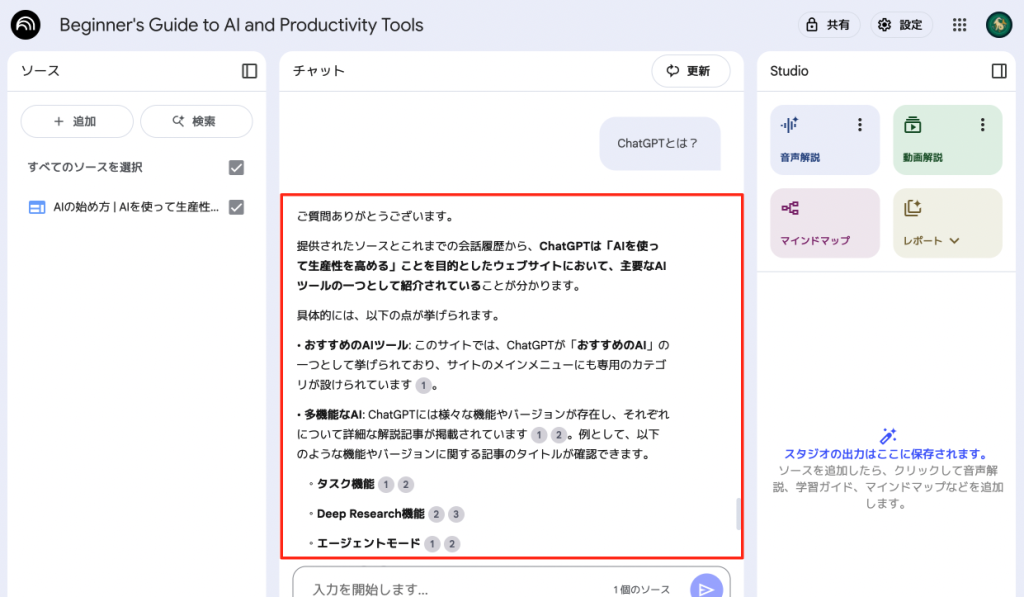Collapse the Sources panel
This screenshot has width=1024, height=597.
249,71
